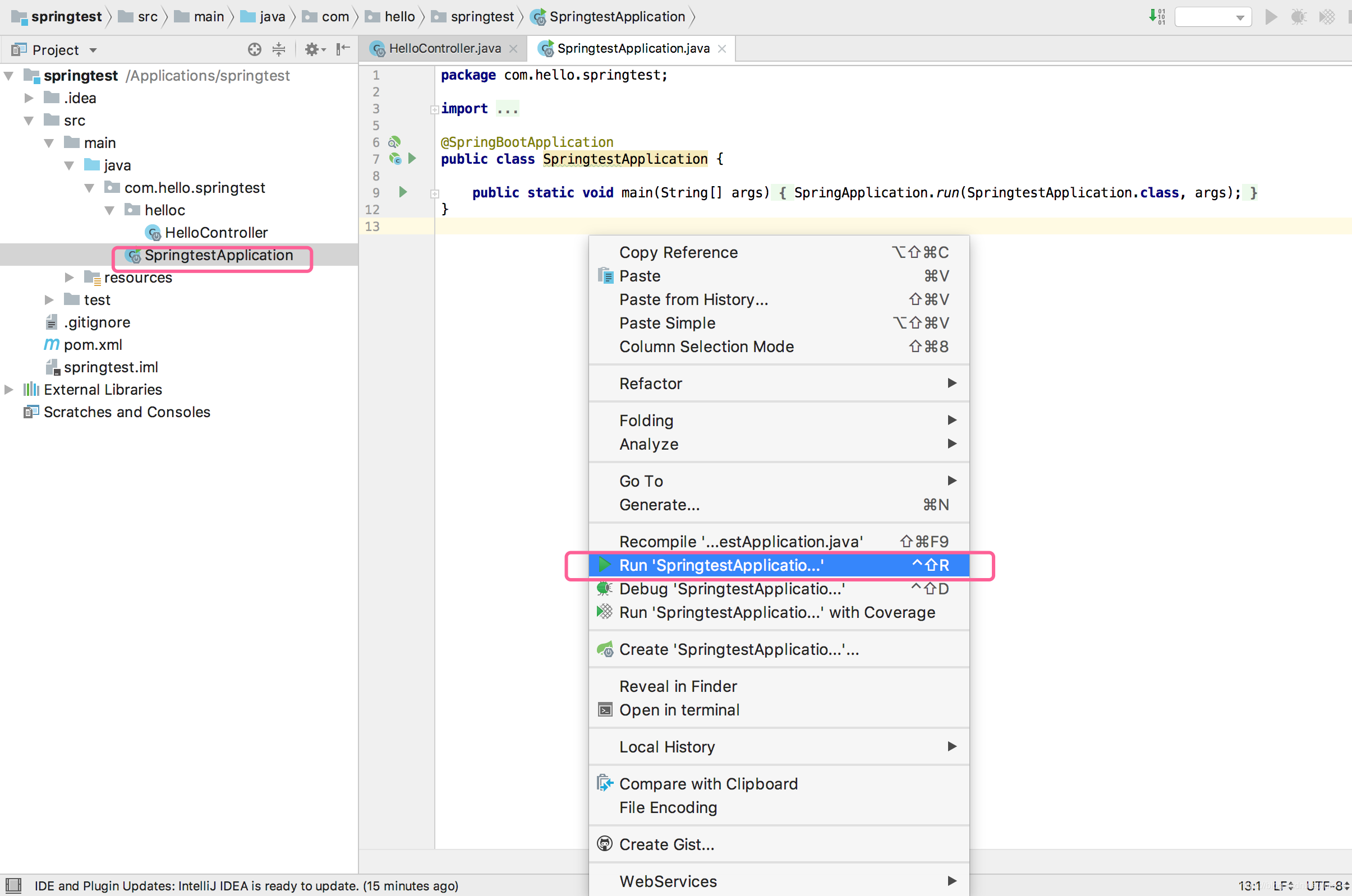Viewport: 1352px width, 896px height.
Task: Choose Open in terminal
Action: [779, 710]
